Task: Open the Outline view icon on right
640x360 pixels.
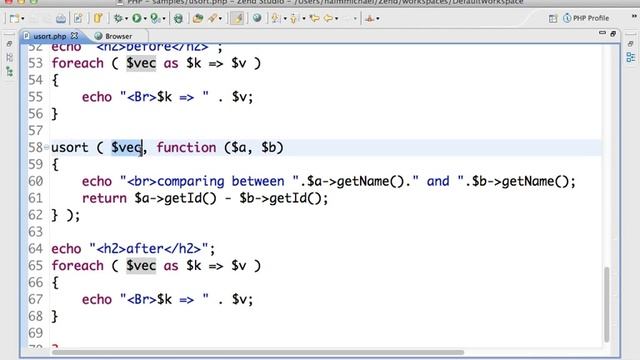Action: pyautogui.click(x=631, y=58)
